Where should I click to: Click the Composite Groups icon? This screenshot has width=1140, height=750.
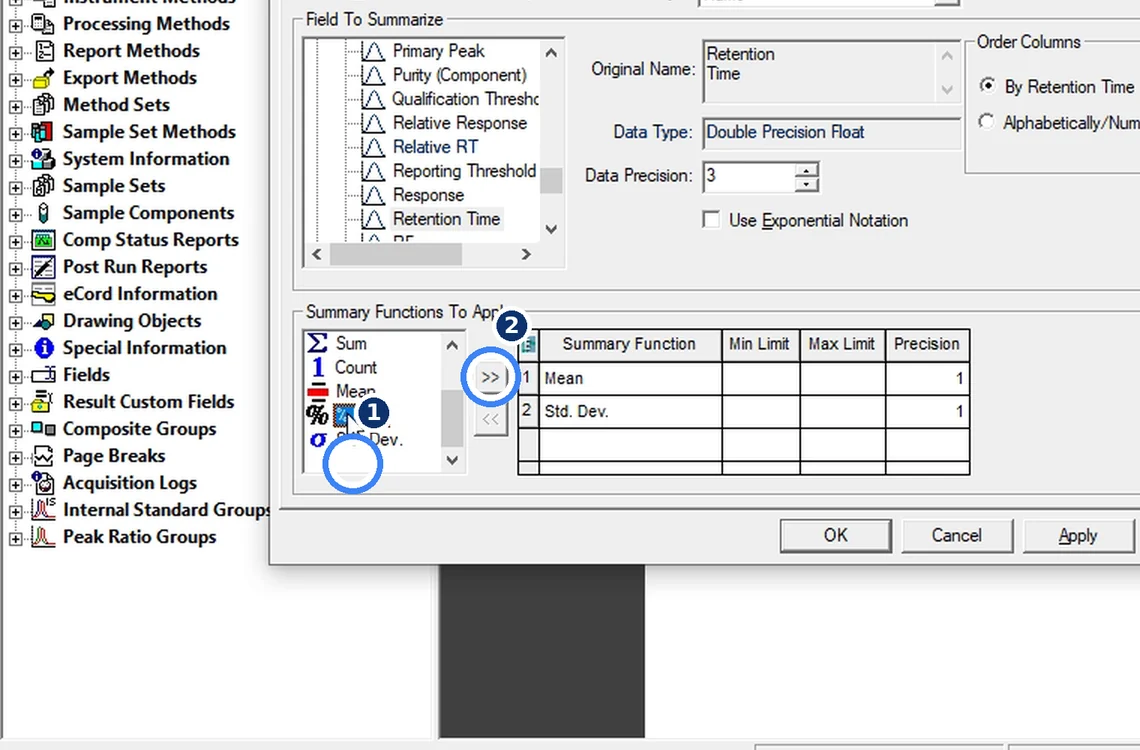coord(44,429)
